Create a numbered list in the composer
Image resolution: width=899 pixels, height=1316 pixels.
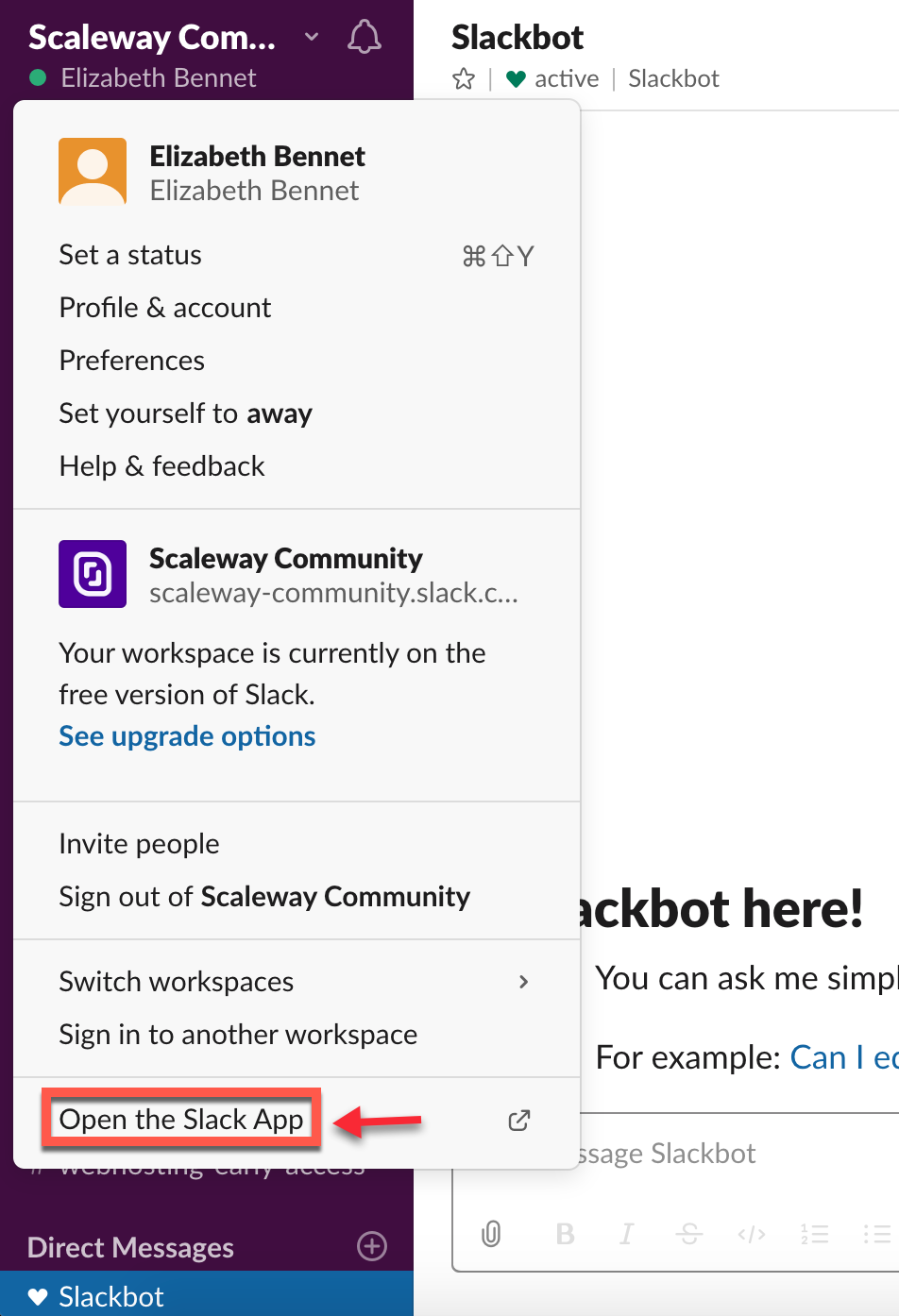814,1234
